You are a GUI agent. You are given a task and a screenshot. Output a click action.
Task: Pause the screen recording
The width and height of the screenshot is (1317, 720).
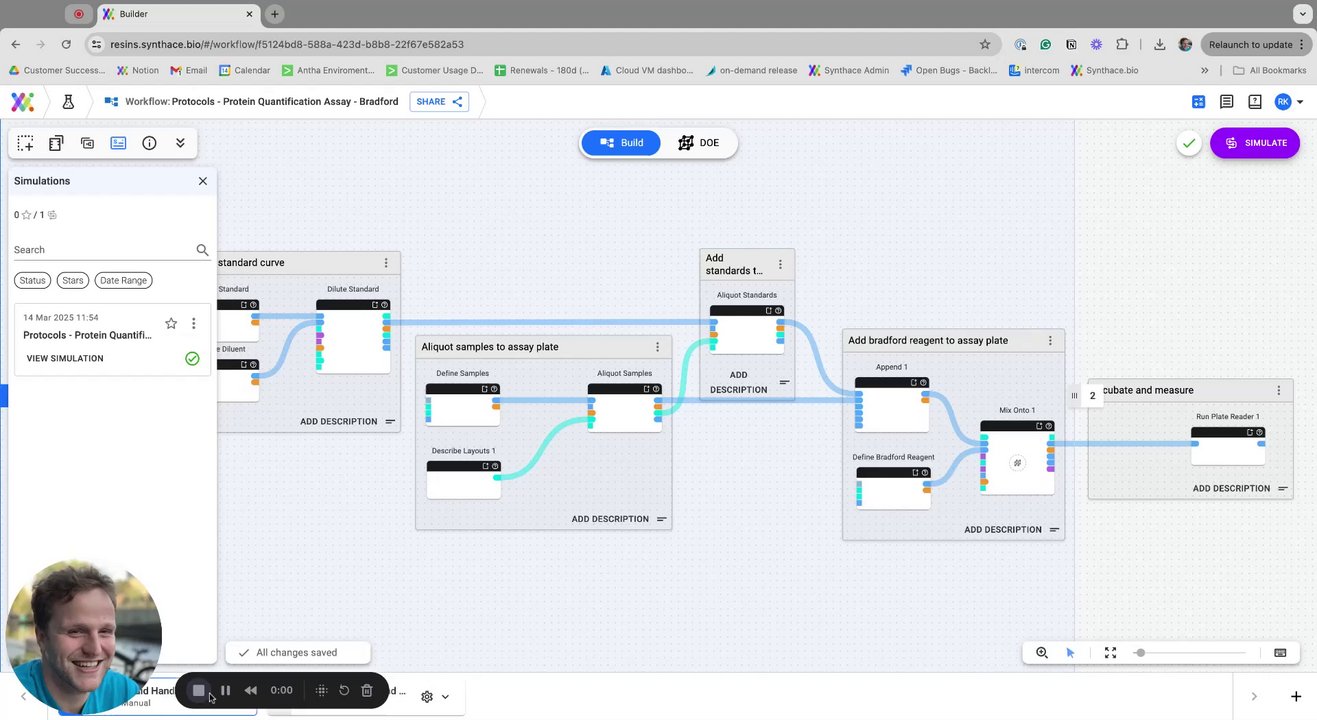[x=225, y=690]
